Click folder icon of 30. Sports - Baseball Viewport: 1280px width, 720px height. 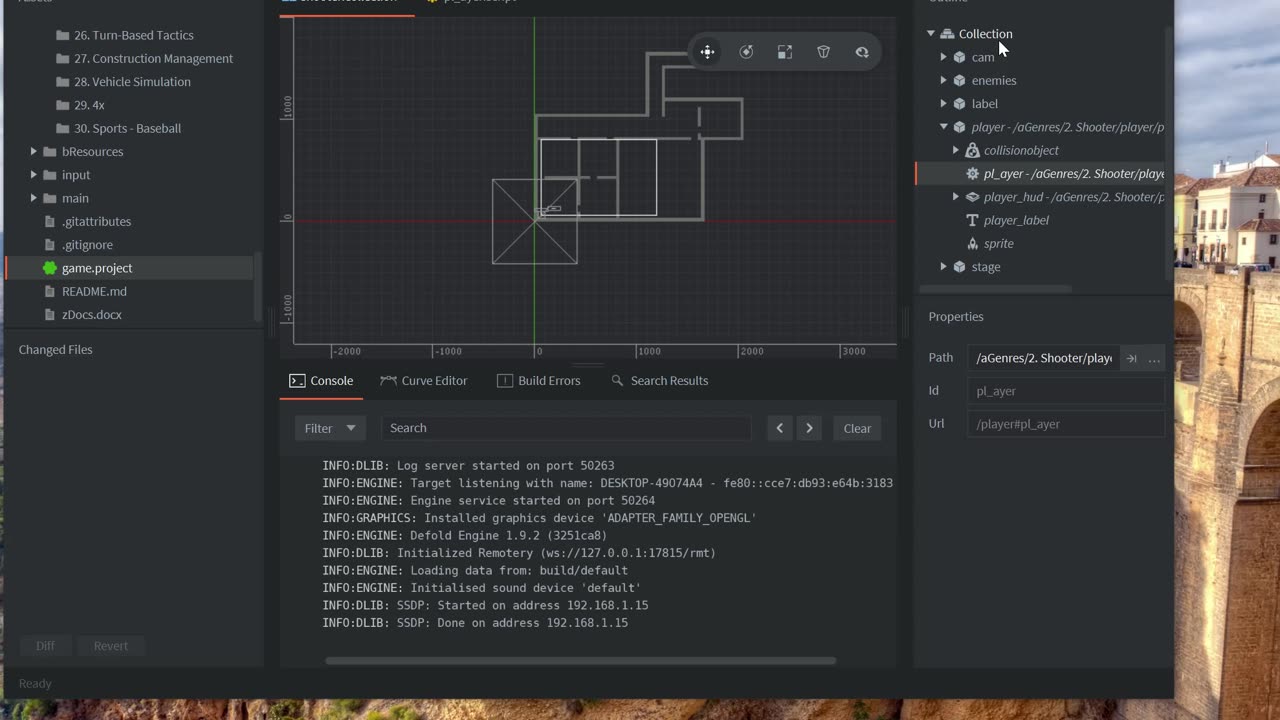pos(63,128)
